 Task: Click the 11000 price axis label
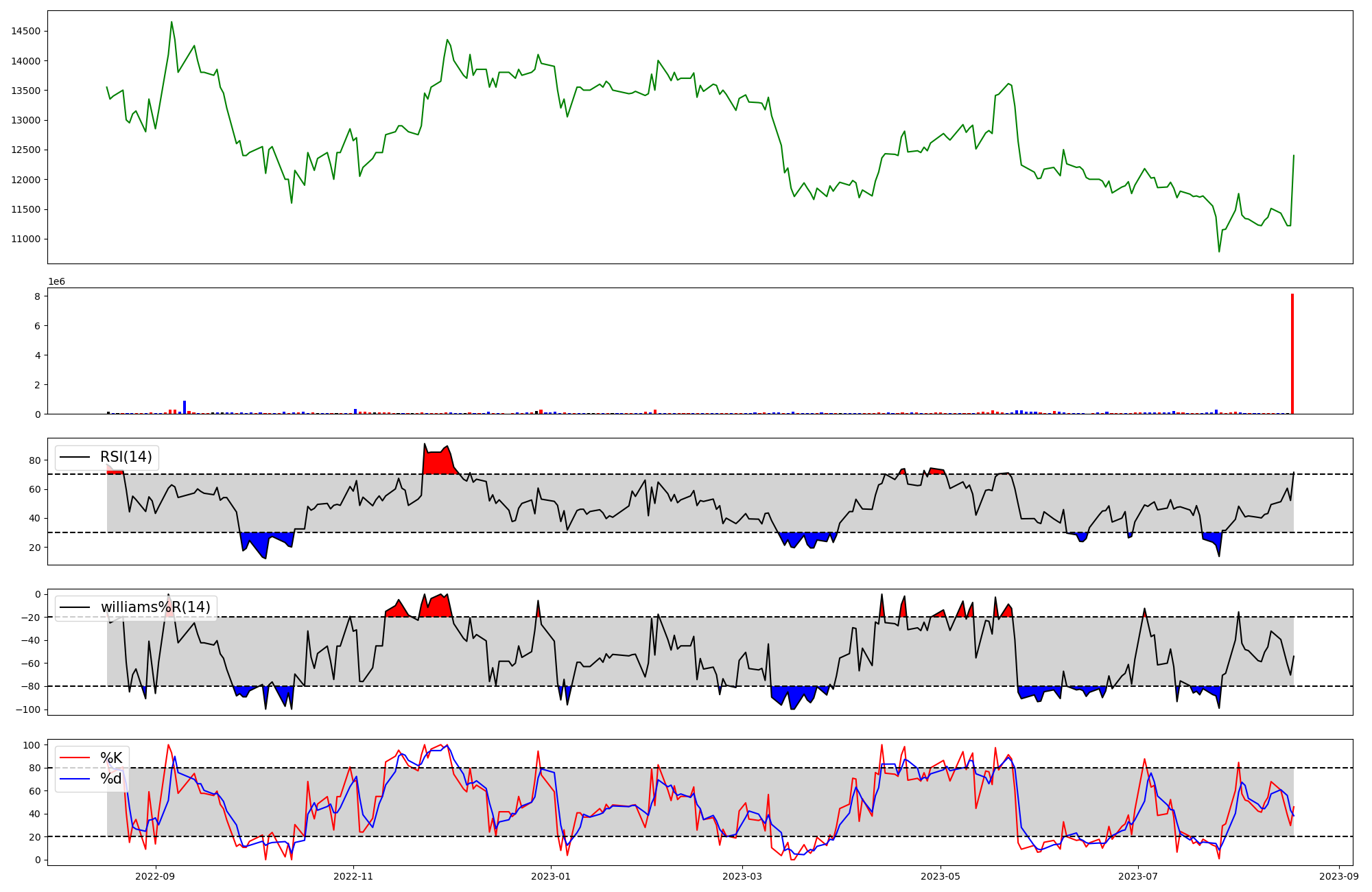(x=26, y=239)
